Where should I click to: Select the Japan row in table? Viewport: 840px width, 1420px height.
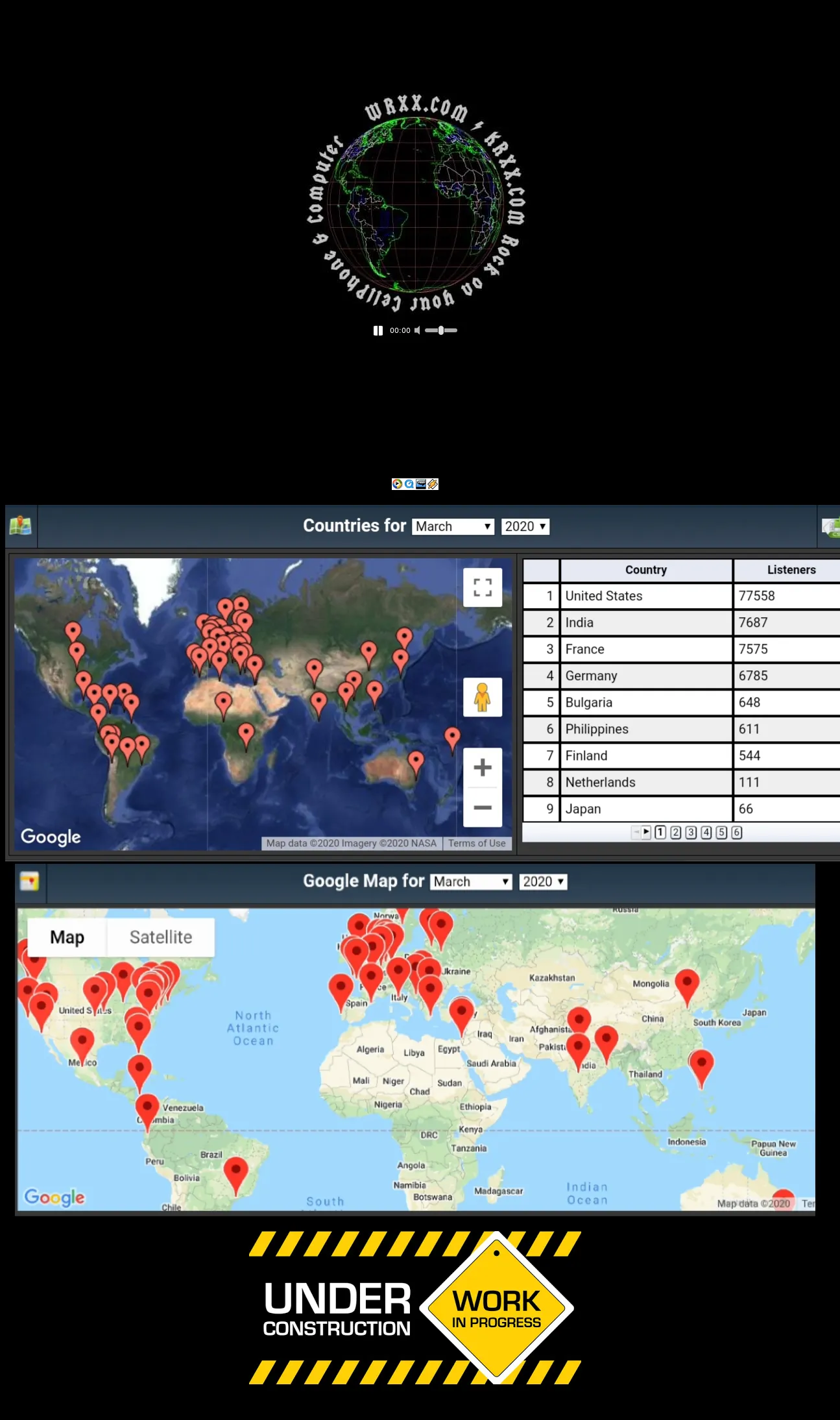point(682,809)
